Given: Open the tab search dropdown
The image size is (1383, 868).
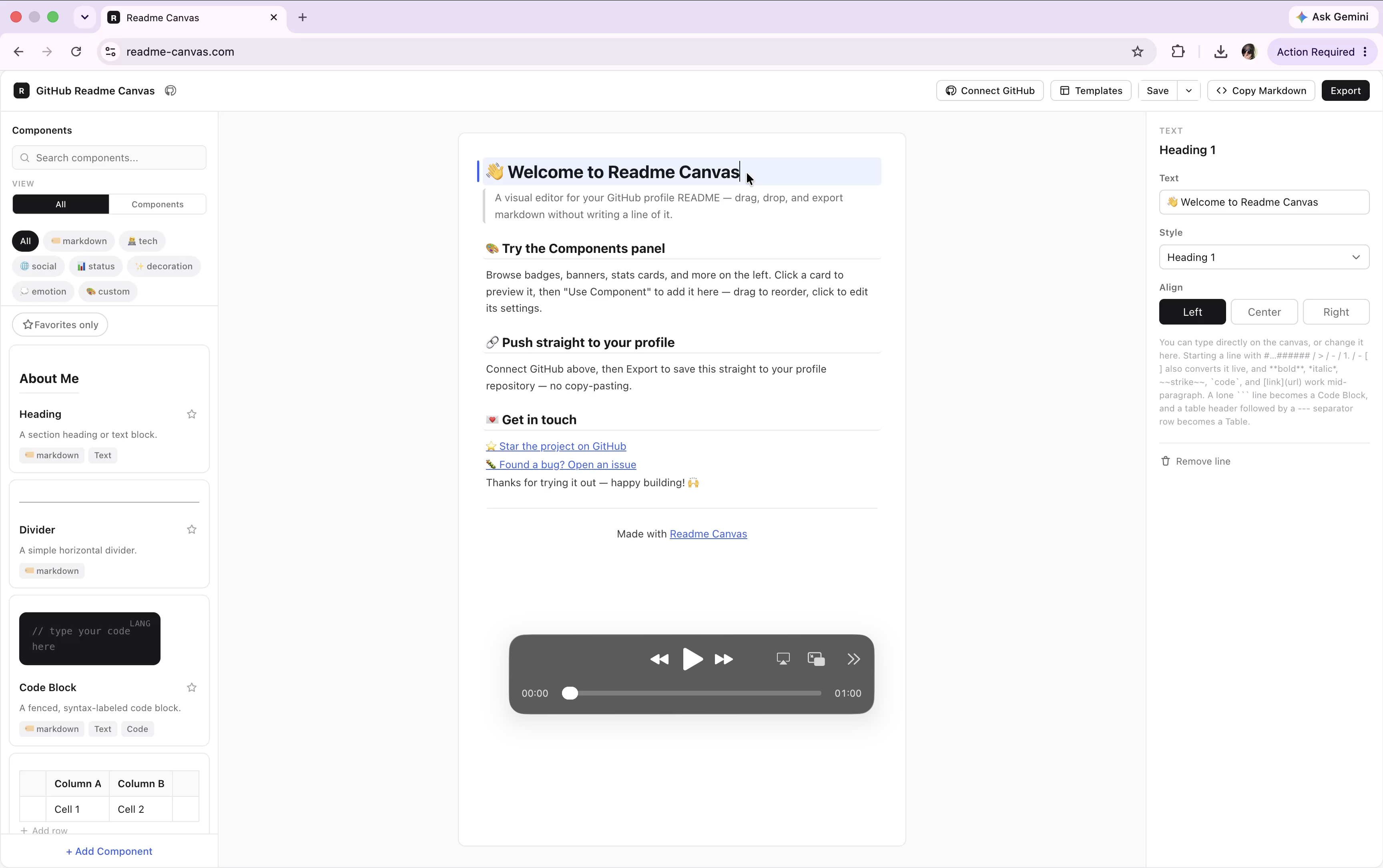Looking at the screenshot, I should click(85, 17).
